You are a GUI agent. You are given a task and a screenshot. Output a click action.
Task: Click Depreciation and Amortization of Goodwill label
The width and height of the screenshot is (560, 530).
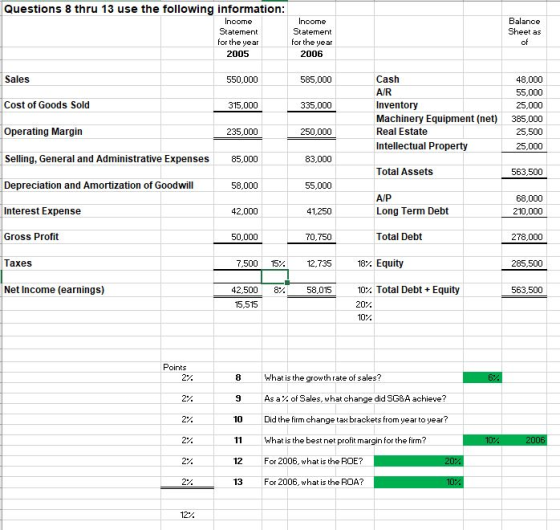click(99, 185)
